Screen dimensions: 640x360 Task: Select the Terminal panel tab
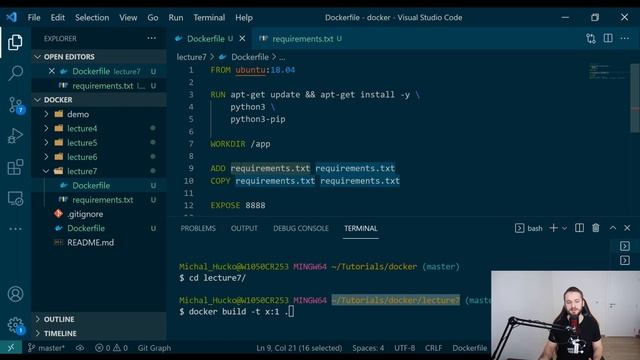pos(360,228)
